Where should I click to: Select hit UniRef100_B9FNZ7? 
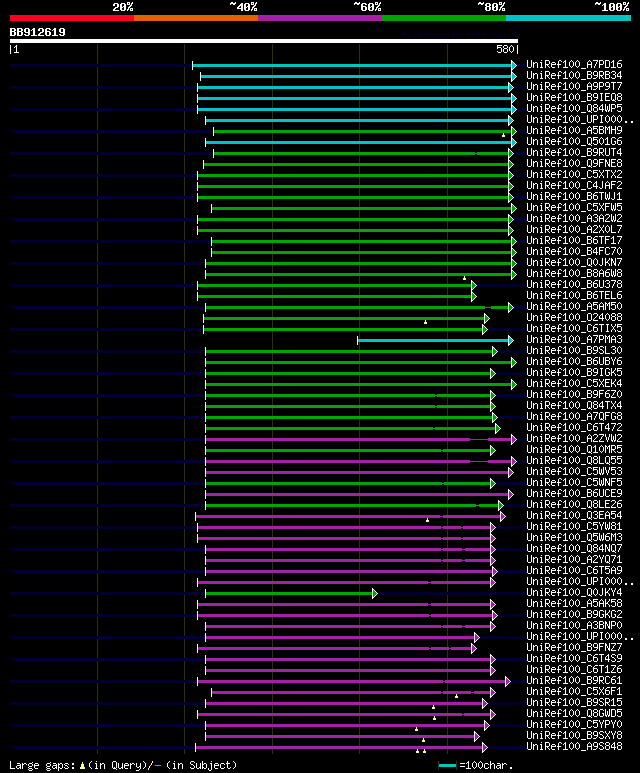click(x=574, y=647)
